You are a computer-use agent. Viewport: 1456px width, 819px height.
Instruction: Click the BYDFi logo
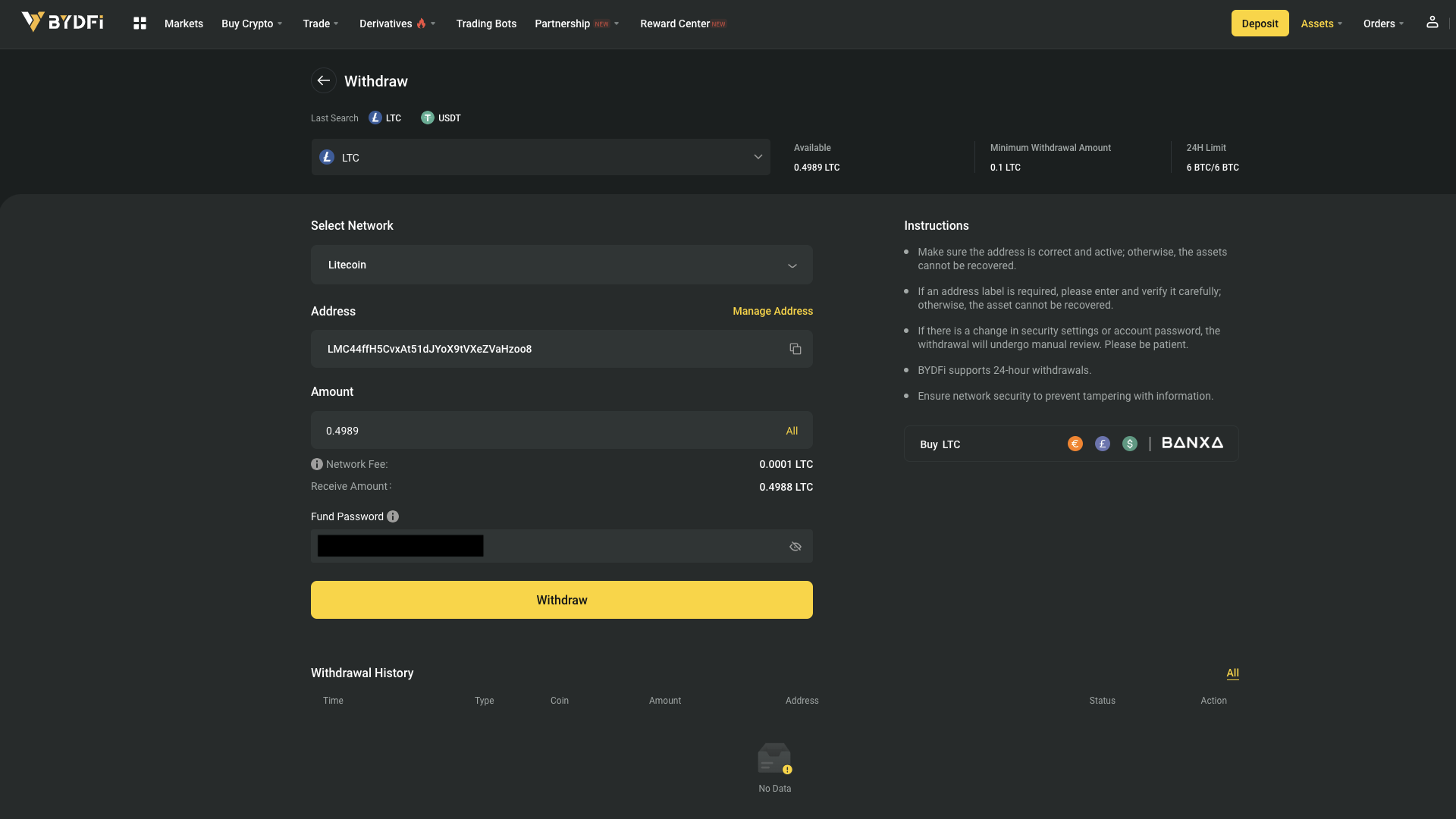(x=62, y=22)
